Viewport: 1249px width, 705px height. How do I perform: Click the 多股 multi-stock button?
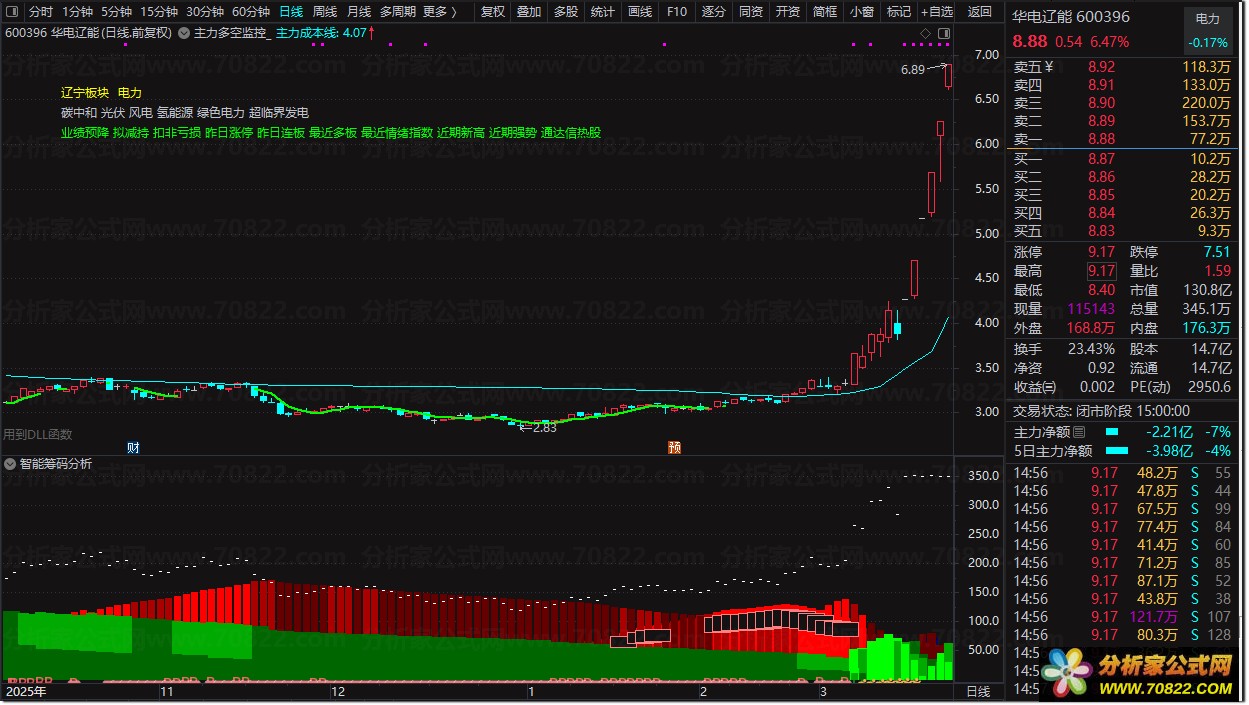(565, 12)
